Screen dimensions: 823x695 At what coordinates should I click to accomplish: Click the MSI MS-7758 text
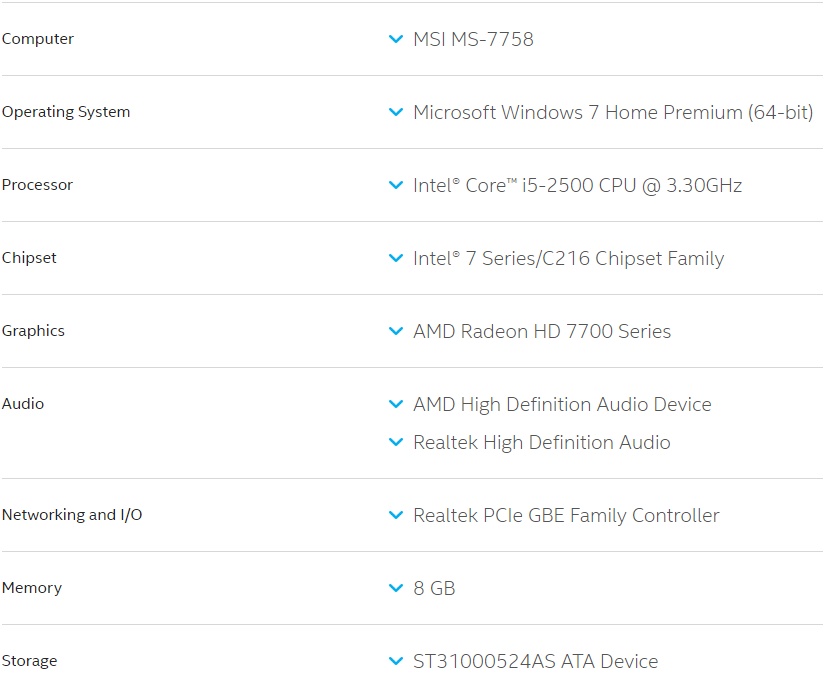tap(473, 39)
